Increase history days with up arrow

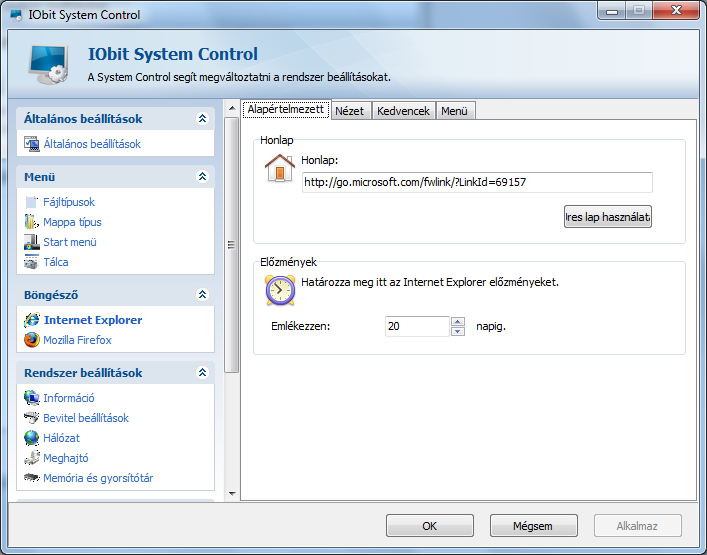pyautogui.click(x=458, y=321)
